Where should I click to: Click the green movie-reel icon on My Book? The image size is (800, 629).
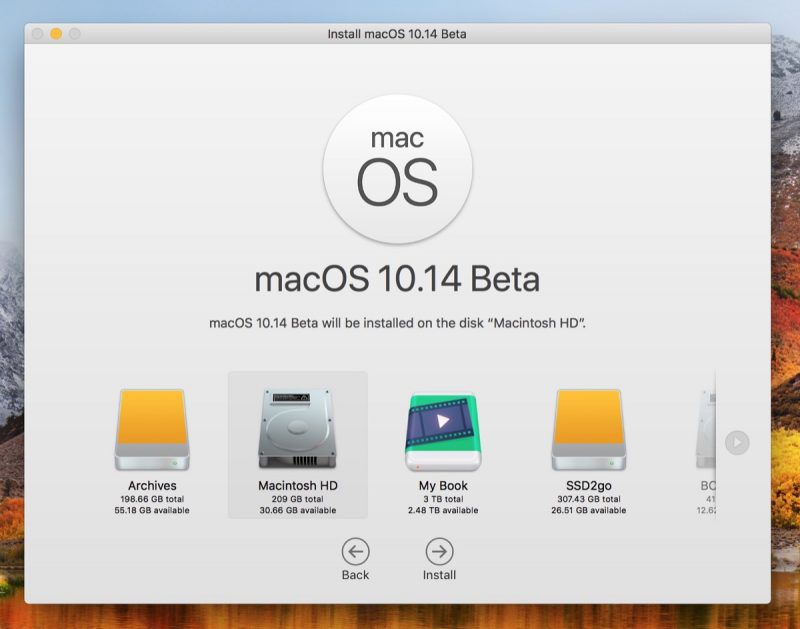pyautogui.click(x=440, y=427)
